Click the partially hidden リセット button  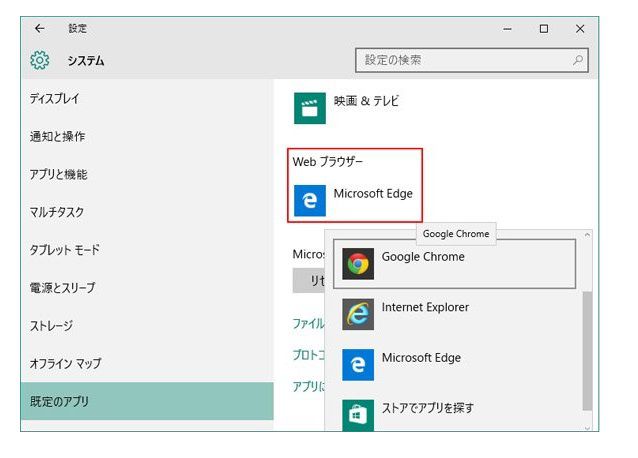tap(309, 281)
